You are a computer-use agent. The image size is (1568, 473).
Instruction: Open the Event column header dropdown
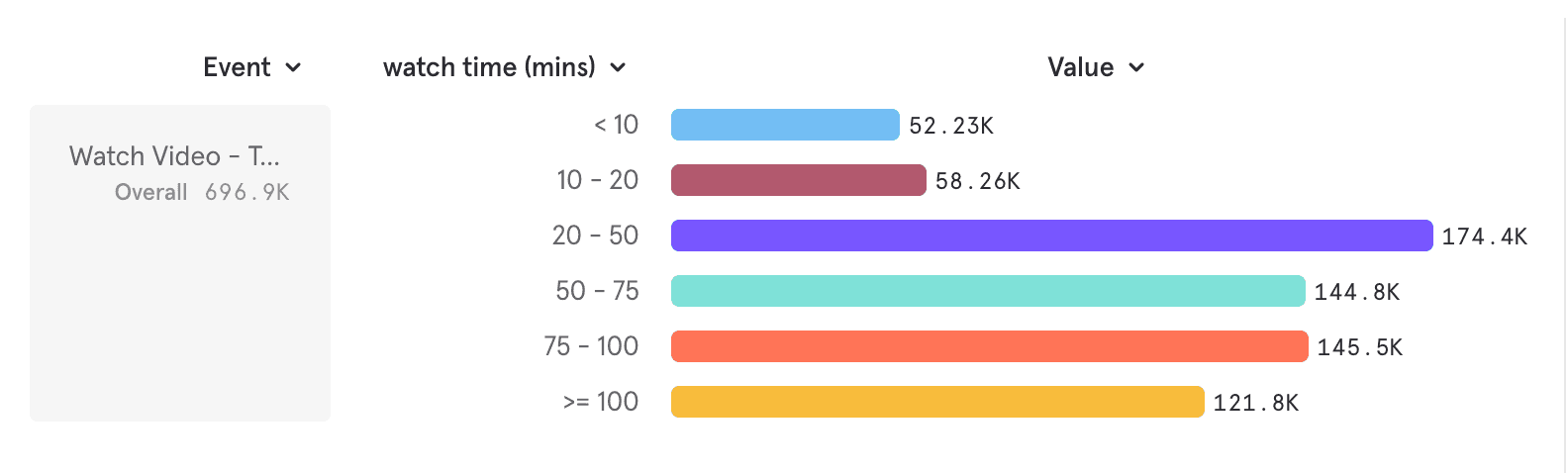click(238, 67)
